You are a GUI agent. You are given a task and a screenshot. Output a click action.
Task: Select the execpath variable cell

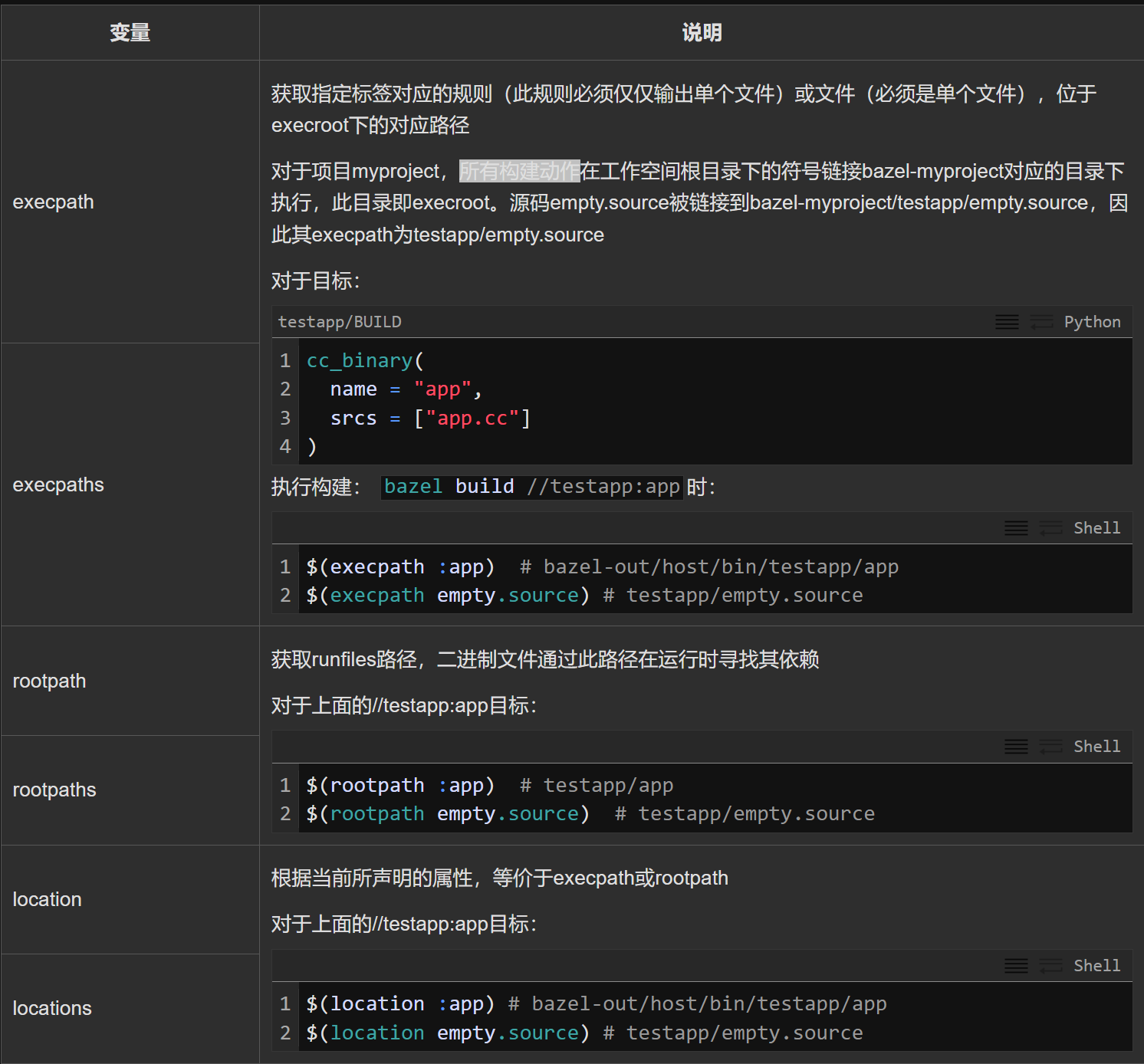point(130,202)
